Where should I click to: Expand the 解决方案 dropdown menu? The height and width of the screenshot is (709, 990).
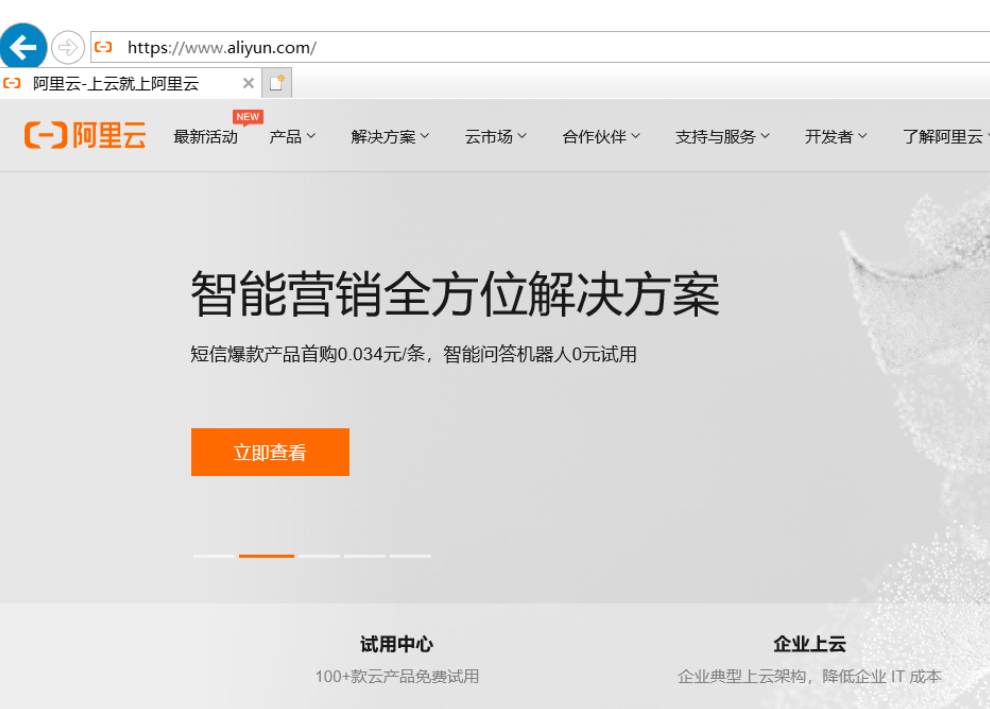point(390,136)
